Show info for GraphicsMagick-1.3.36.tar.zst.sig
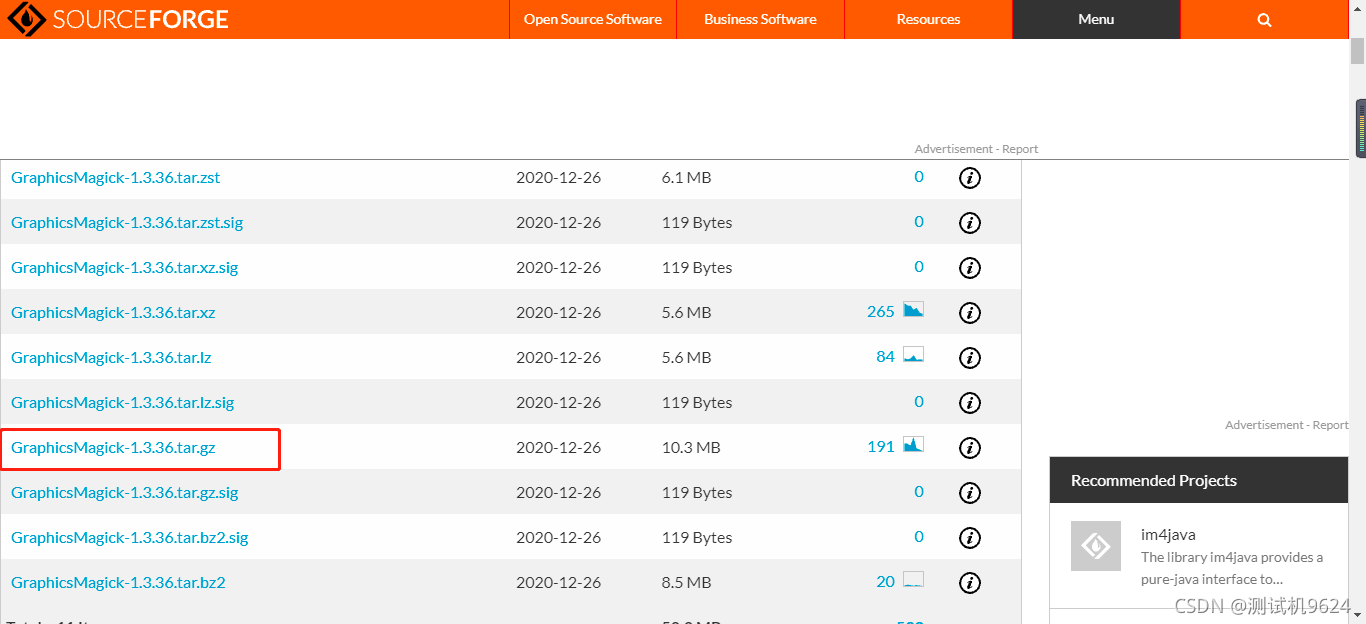The width and height of the screenshot is (1366, 624). click(x=970, y=223)
